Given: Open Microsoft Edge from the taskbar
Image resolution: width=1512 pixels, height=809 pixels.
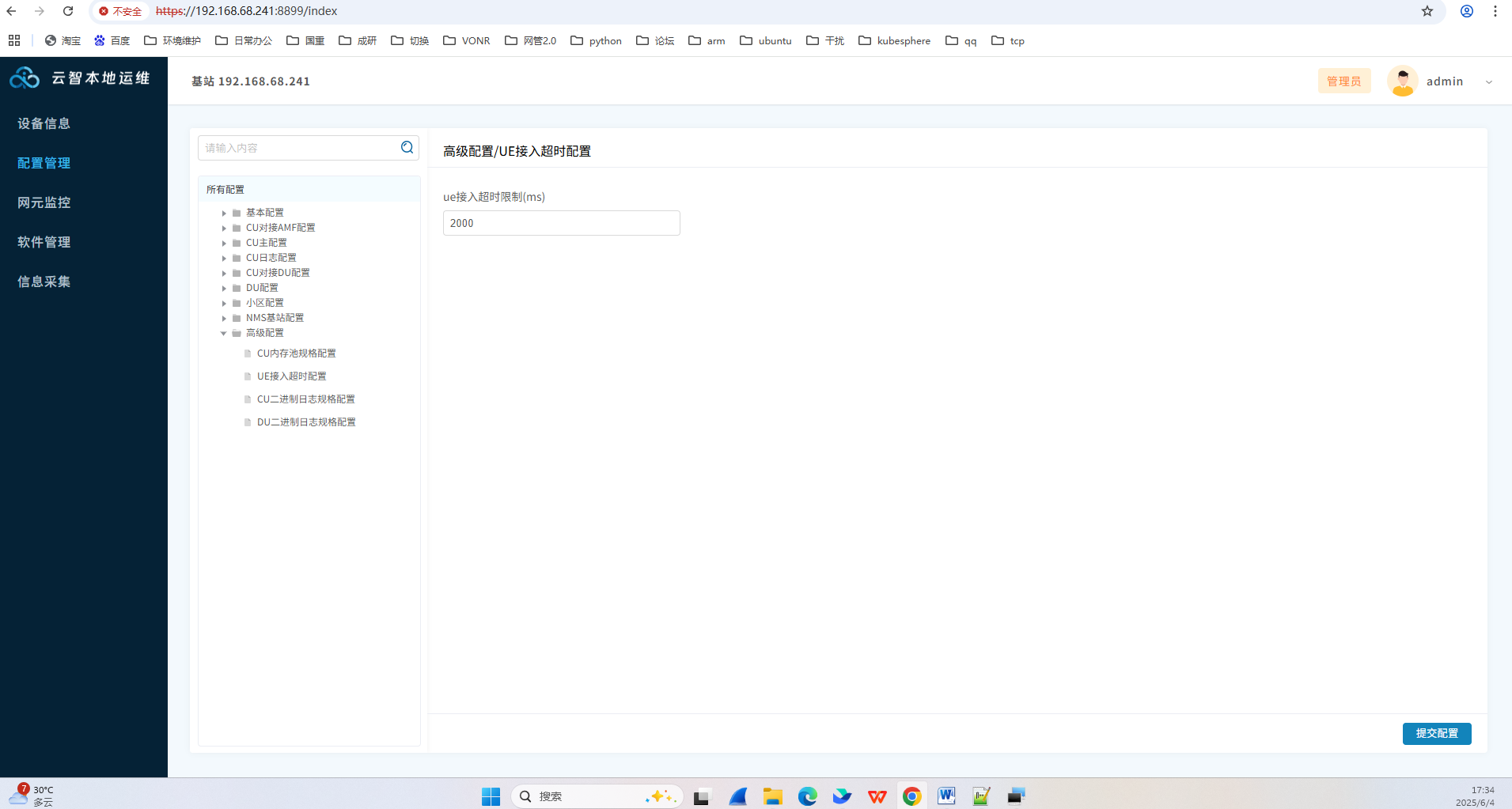Looking at the screenshot, I should 807,796.
